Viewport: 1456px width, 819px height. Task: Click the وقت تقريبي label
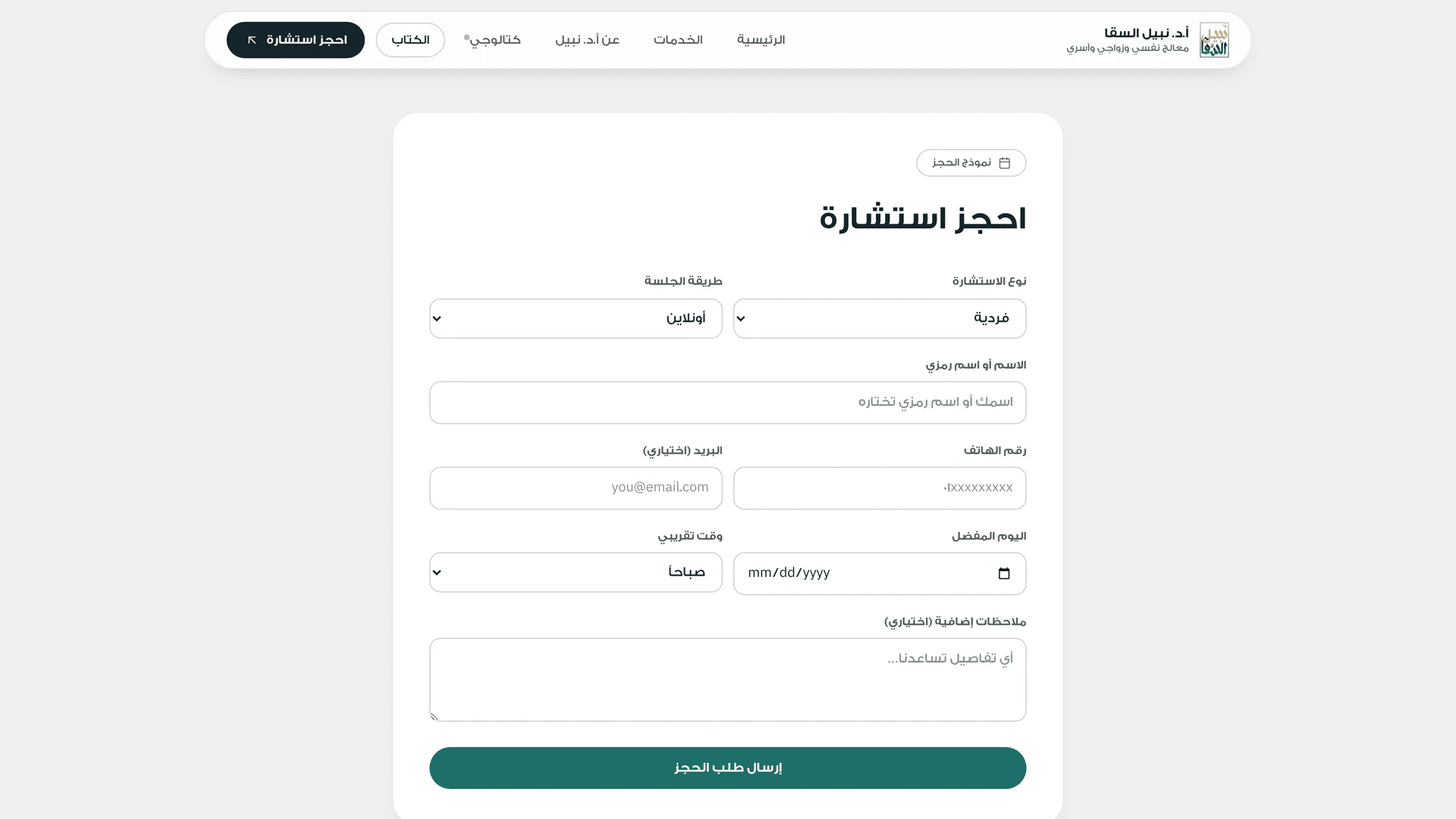pyautogui.click(x=690, y=536)
